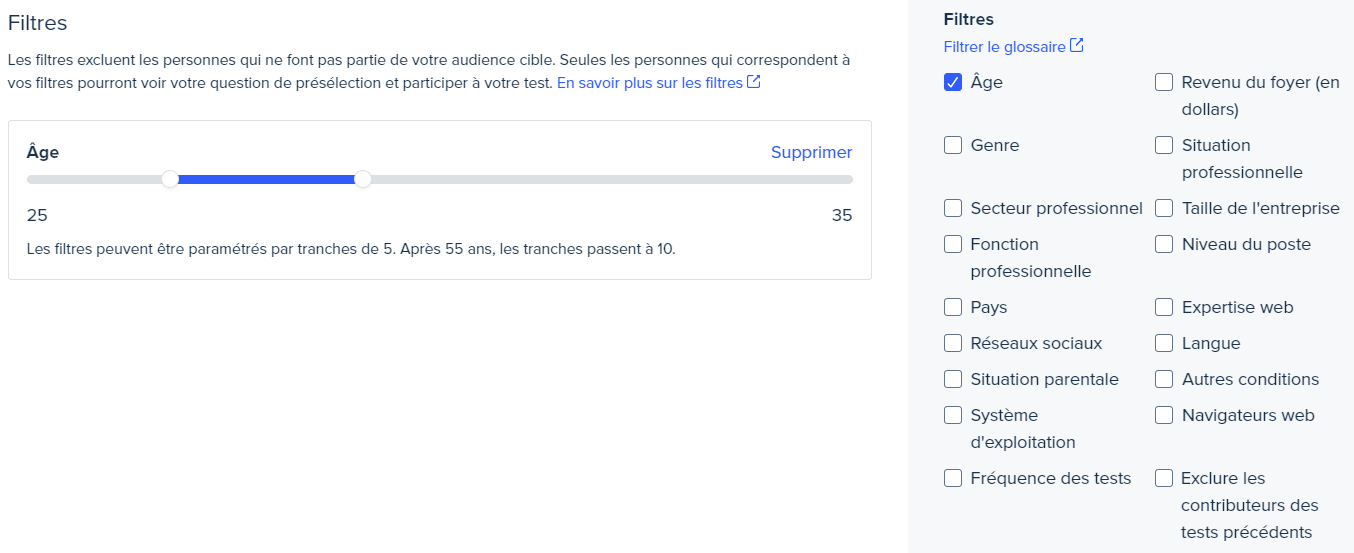1354x553 pixels.
Task: Click external-link icon after En savoir plus
Action: click(754, 83)
